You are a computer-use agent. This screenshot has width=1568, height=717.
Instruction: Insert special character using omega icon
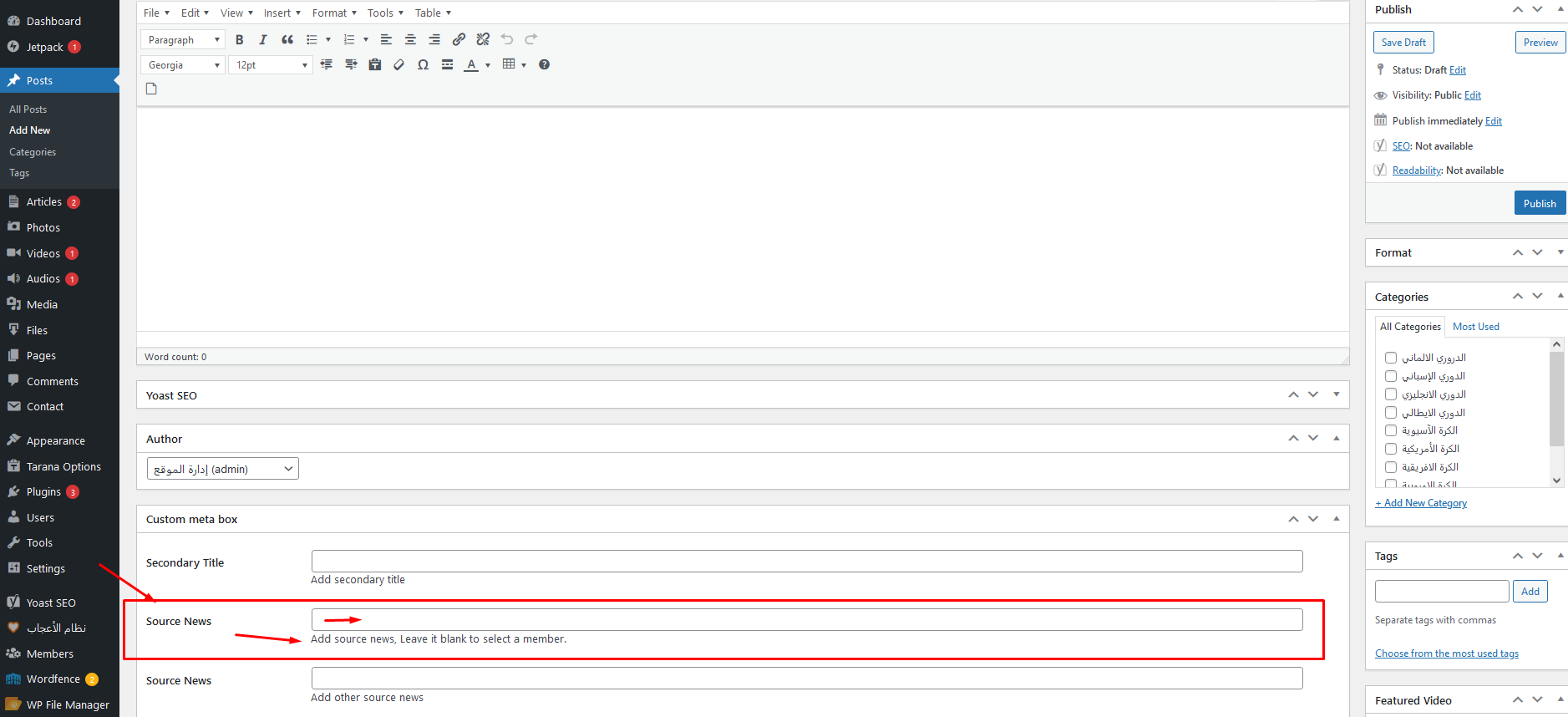click(424, 64)
